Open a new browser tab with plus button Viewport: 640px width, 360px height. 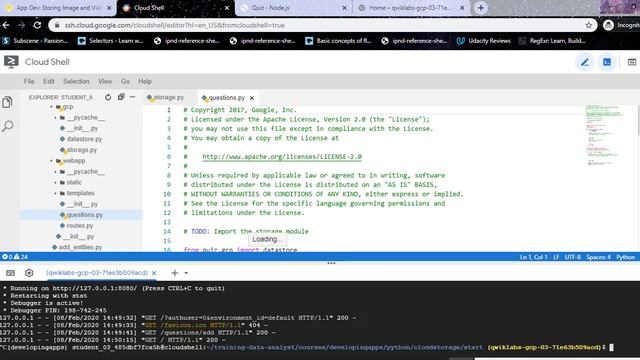pos(481,8)
